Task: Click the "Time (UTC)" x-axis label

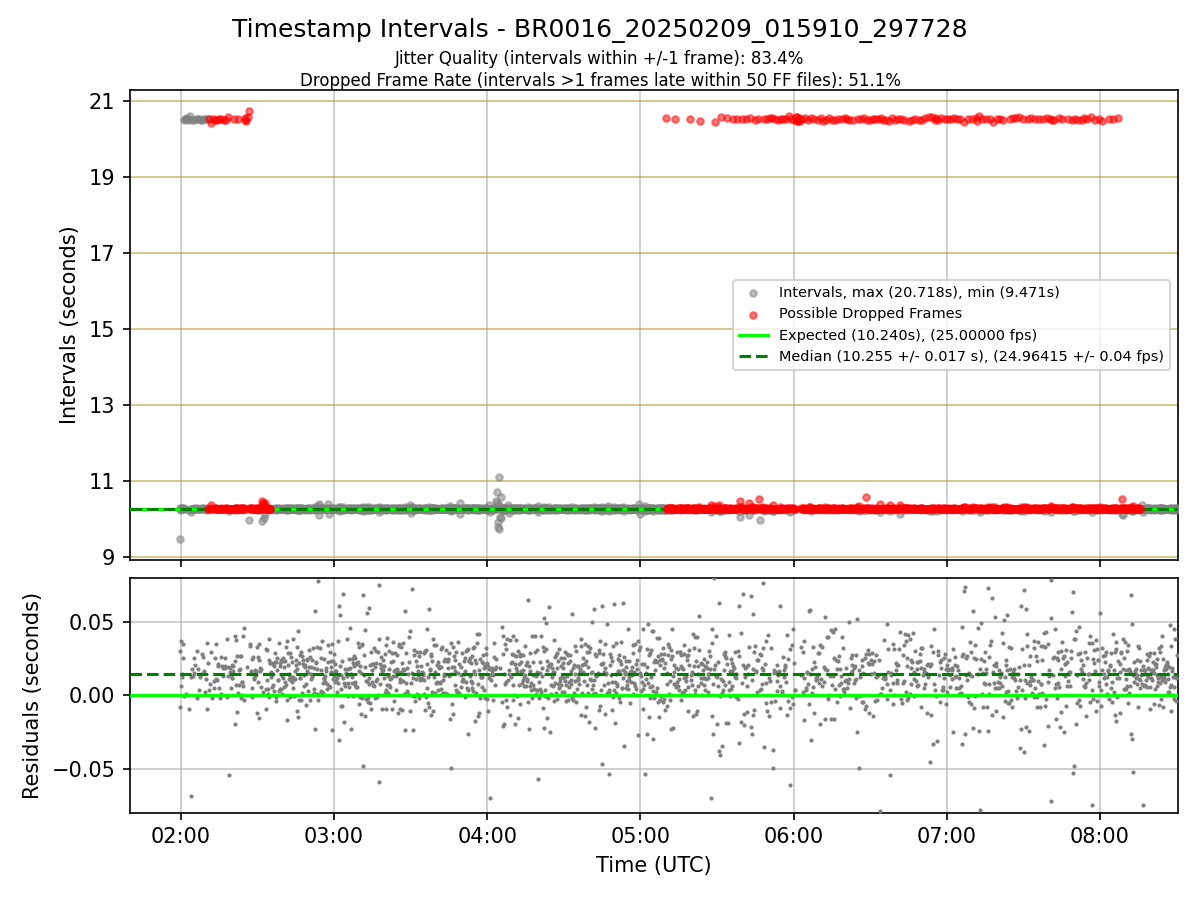Action: click(x=653, y=865)
